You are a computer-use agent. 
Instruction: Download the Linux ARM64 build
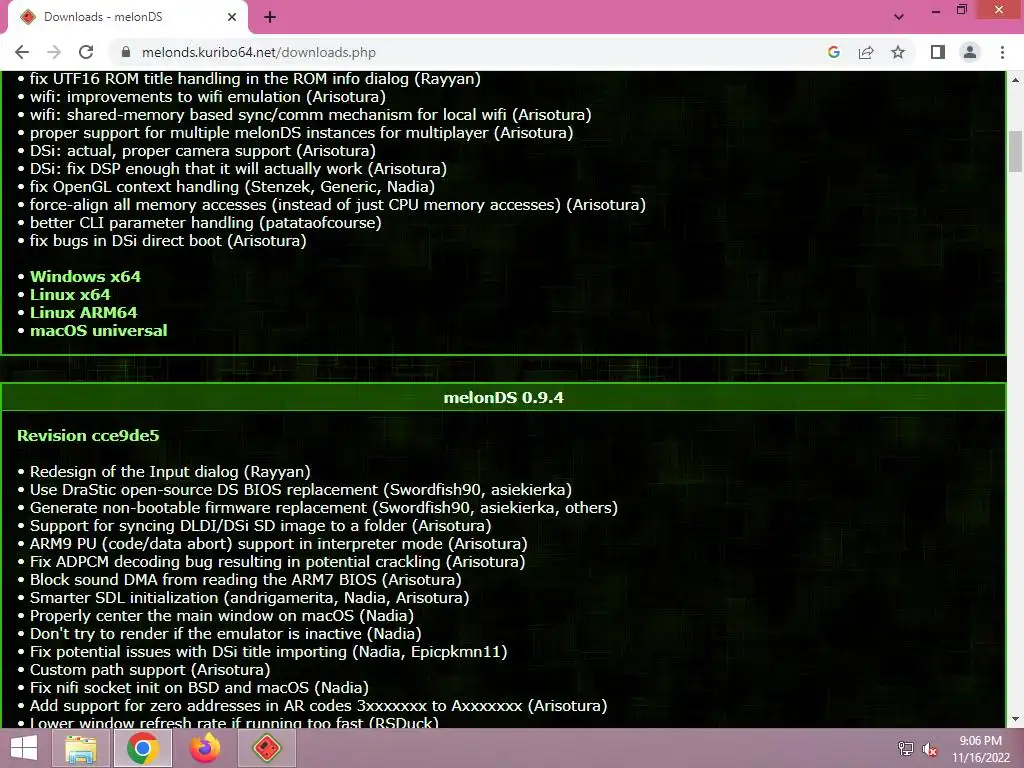(84, 312)
